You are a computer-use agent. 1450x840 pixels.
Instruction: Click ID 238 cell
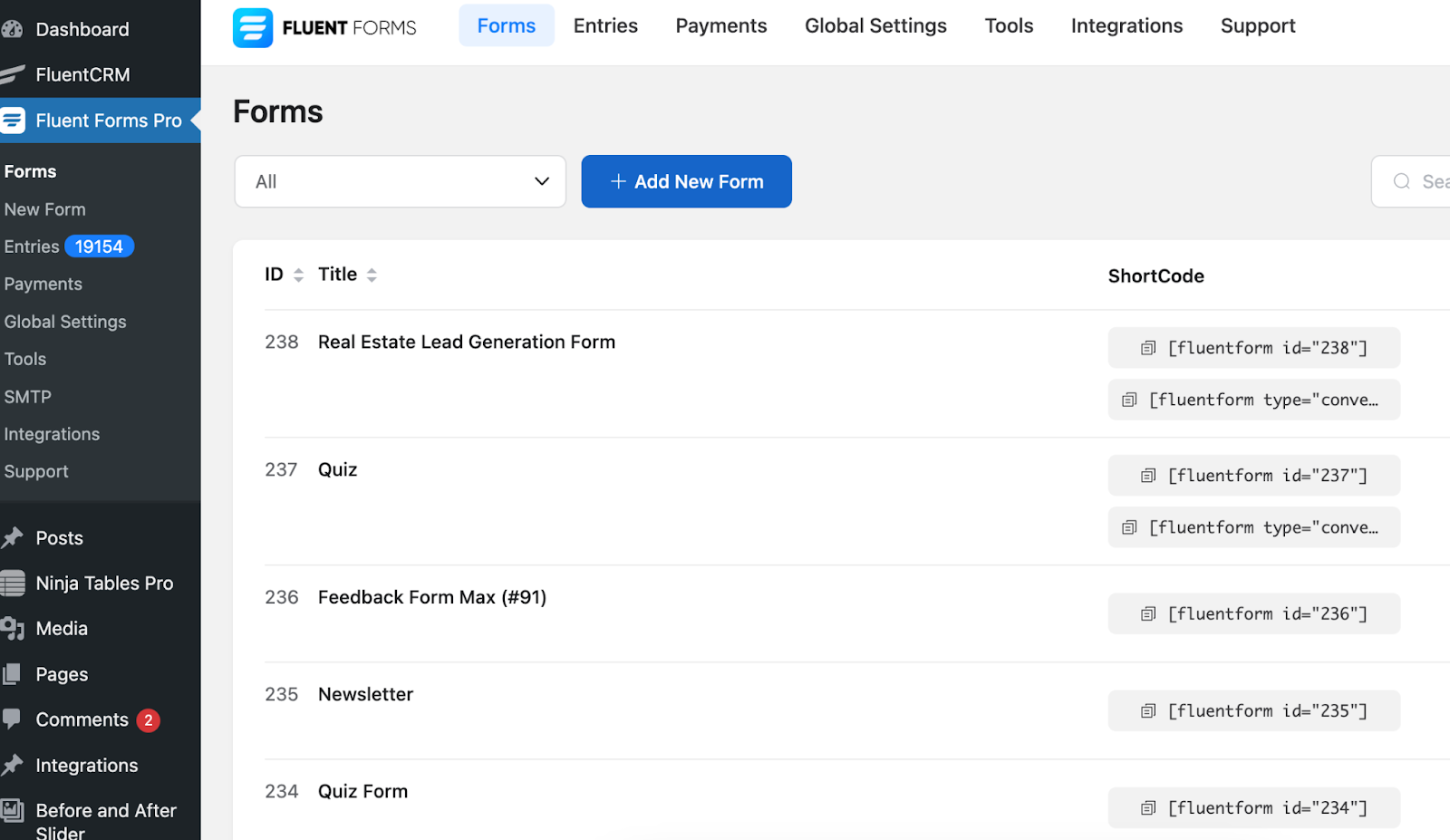[x=282, y=342]
